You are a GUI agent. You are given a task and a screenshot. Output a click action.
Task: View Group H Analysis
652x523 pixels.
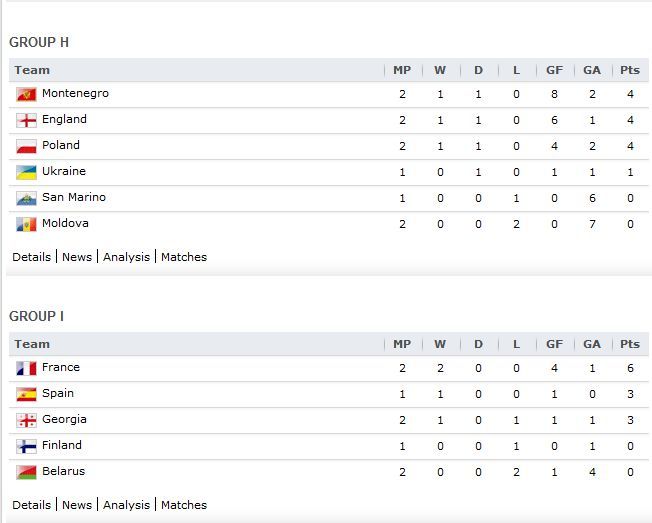pyautogui.click(x=126, y=257)
